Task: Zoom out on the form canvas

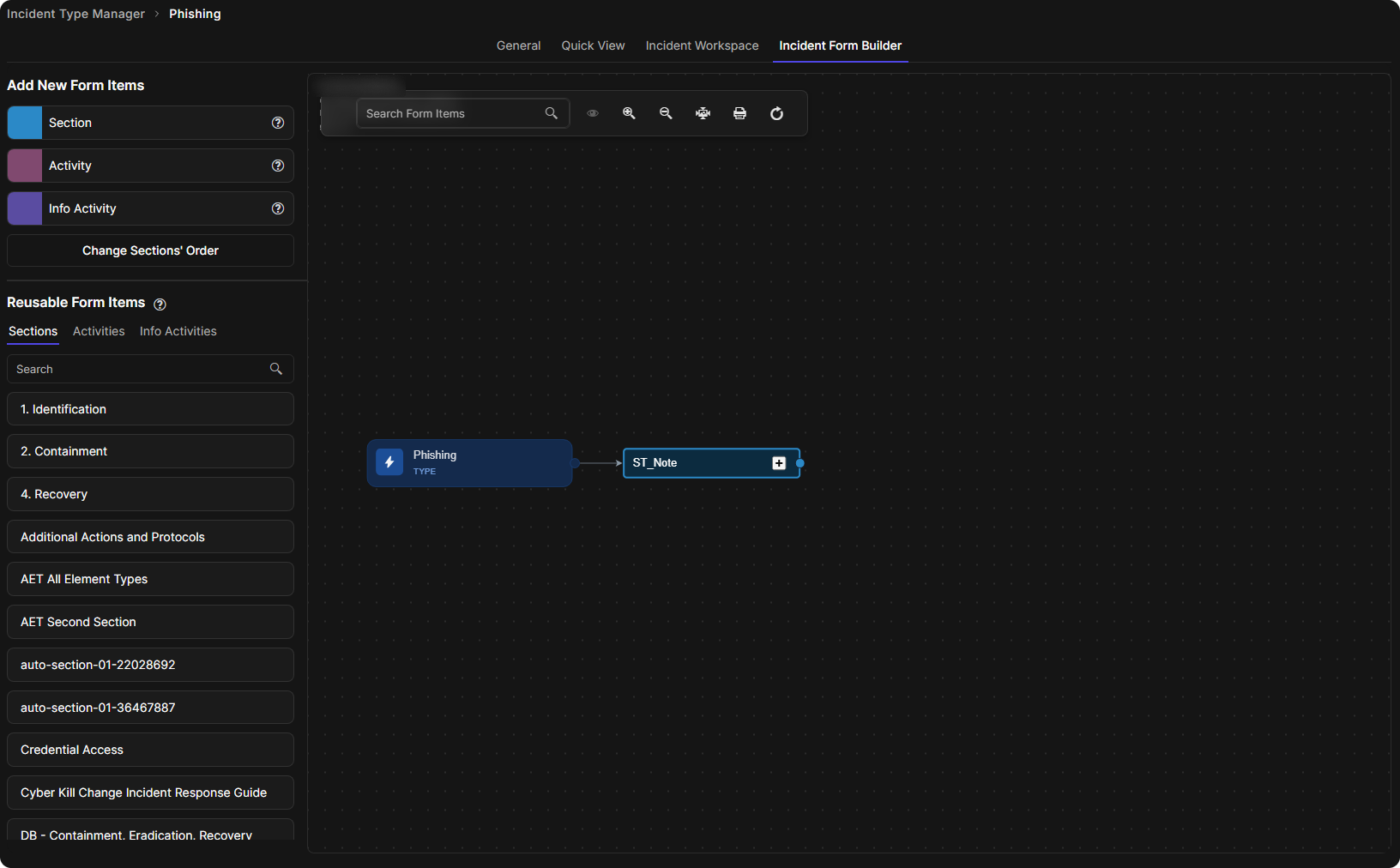Action: point(666,113)
